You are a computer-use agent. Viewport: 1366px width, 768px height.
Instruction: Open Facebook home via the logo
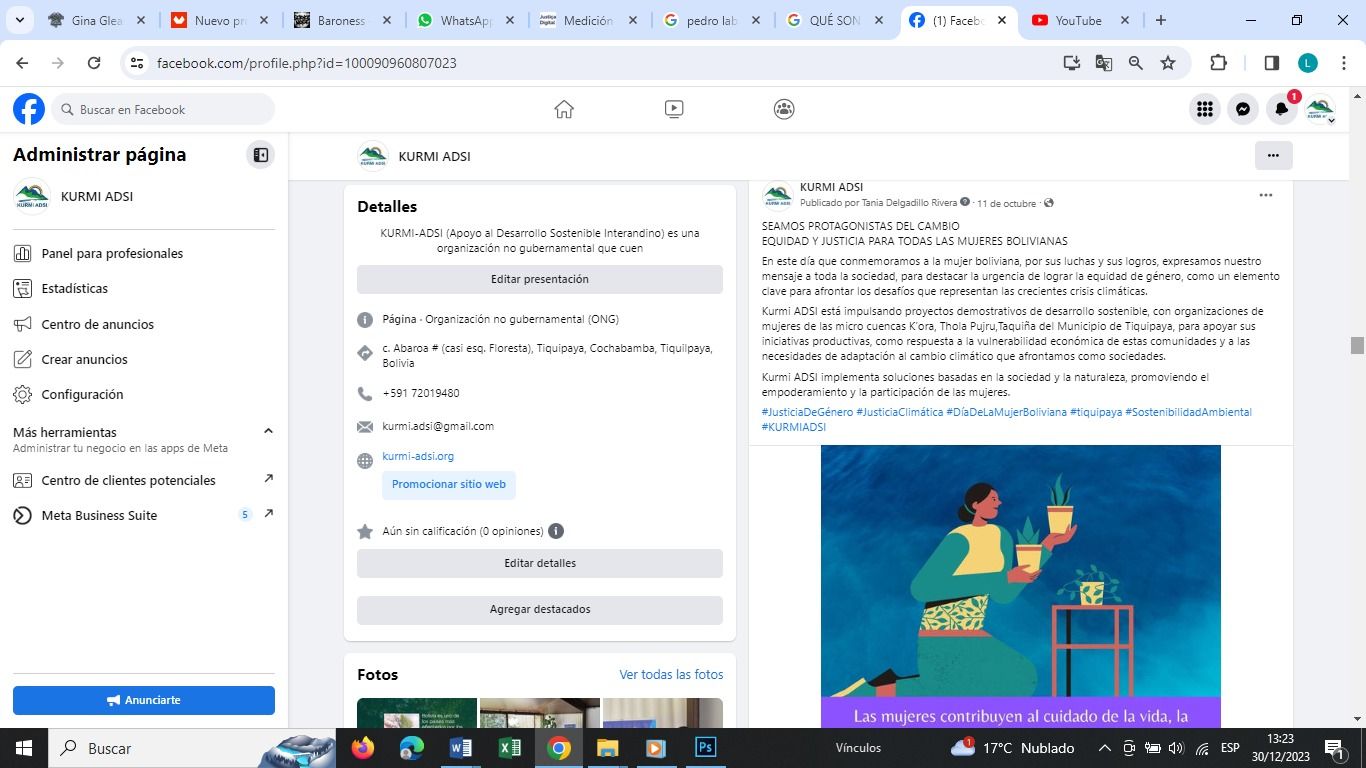(29, 109)
